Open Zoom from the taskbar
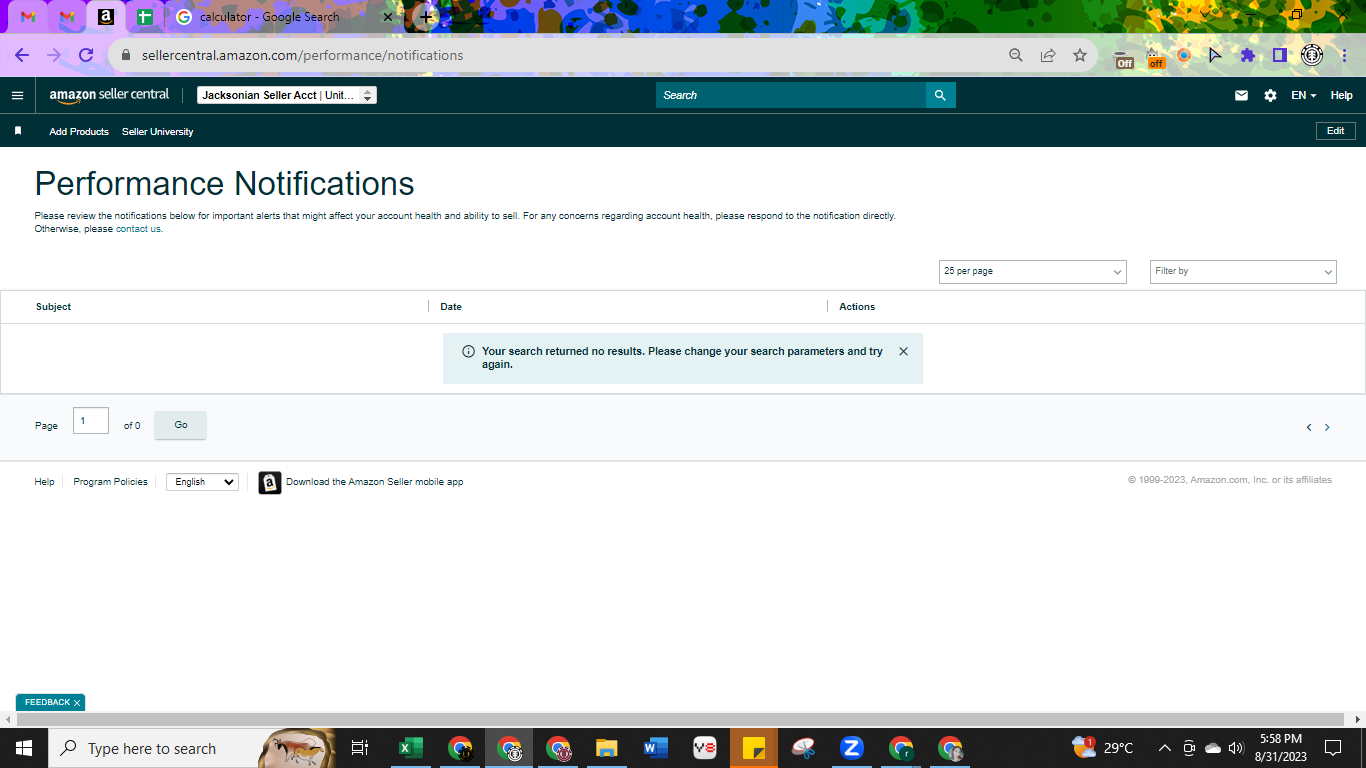The width and height of the screenshot is (1366, 768). (x=852, y=748)
